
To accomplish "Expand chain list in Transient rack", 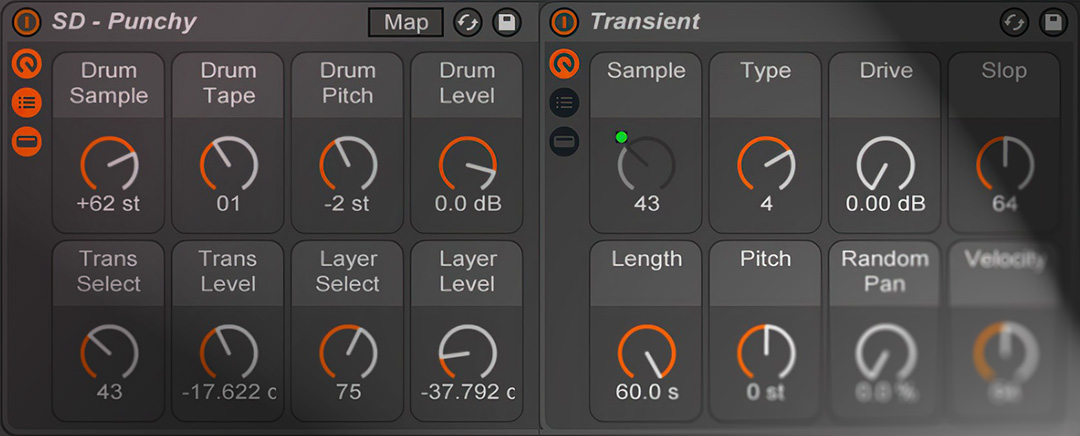I will point(565,103).
